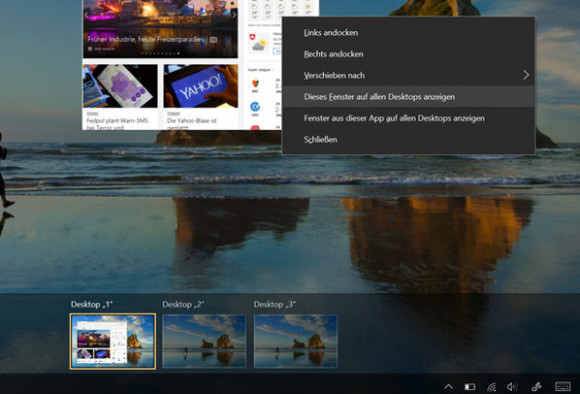This screenshot has width=580, height=394.
Task: Go to the previous carousel slide arrow
Action: pyautogui.click(x=87, y=15)
